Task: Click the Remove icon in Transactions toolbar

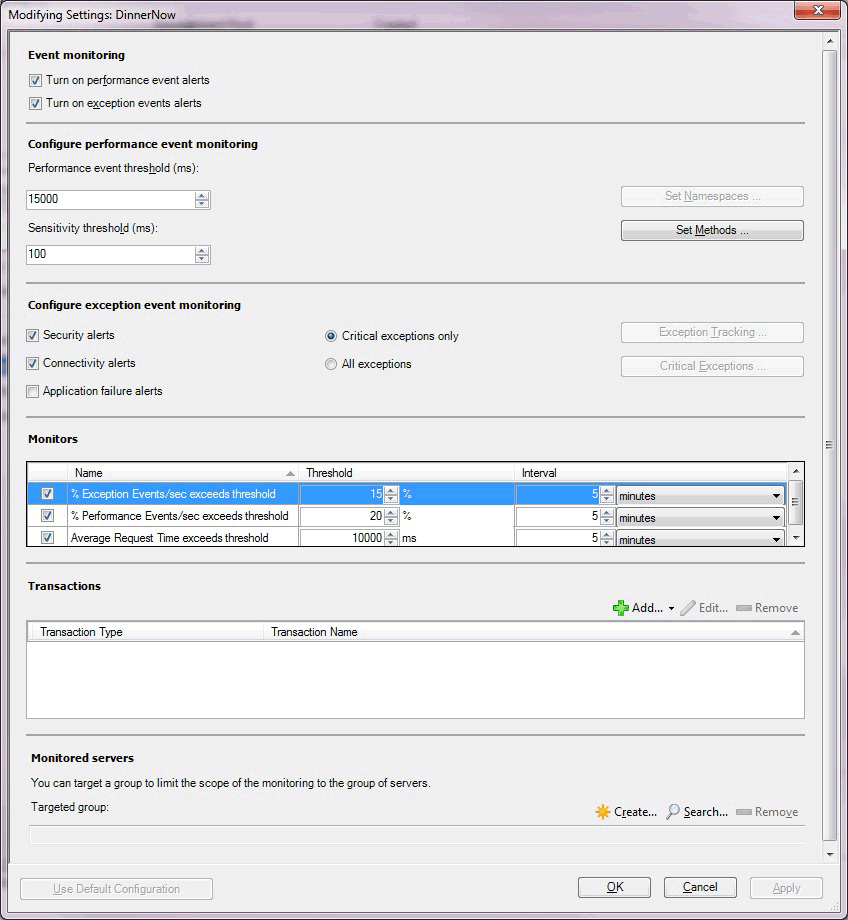Action: point(744,608)
